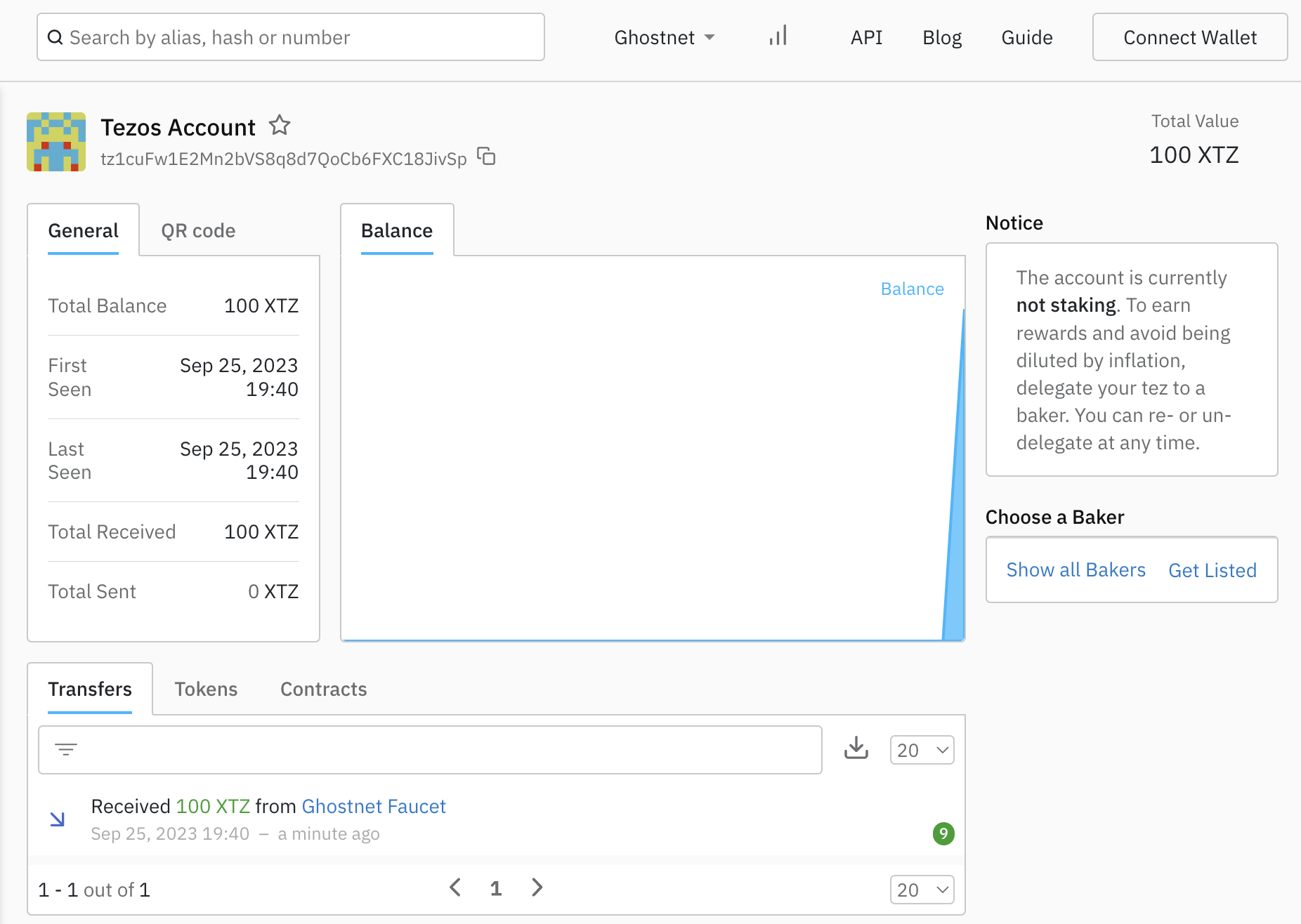Open the Contracts tab
Image resolution: width=1301 pixels, height=924 pixels.
tap(323, 689)
